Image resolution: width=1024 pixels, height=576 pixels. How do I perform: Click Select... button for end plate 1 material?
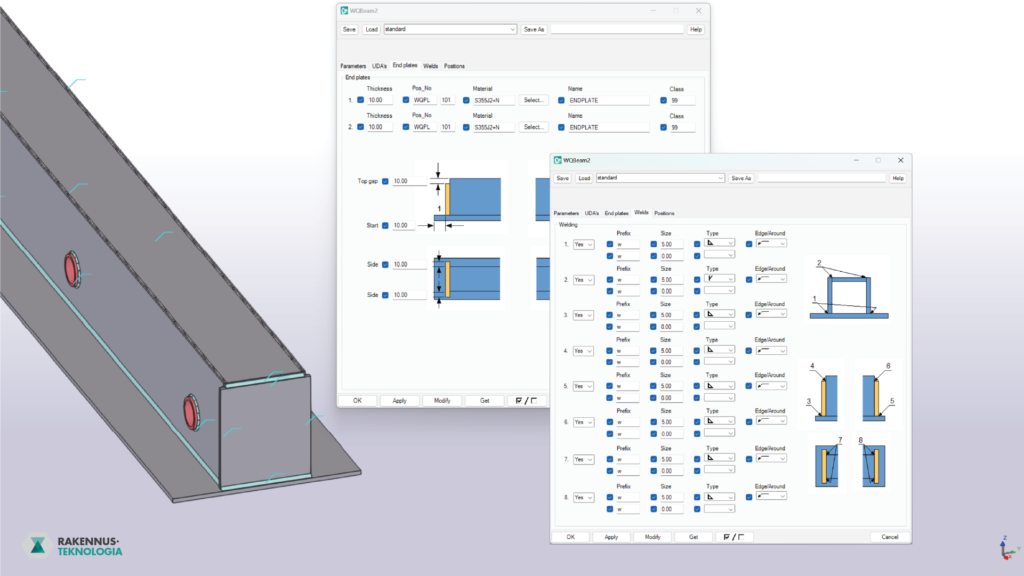tap(534, 100)
